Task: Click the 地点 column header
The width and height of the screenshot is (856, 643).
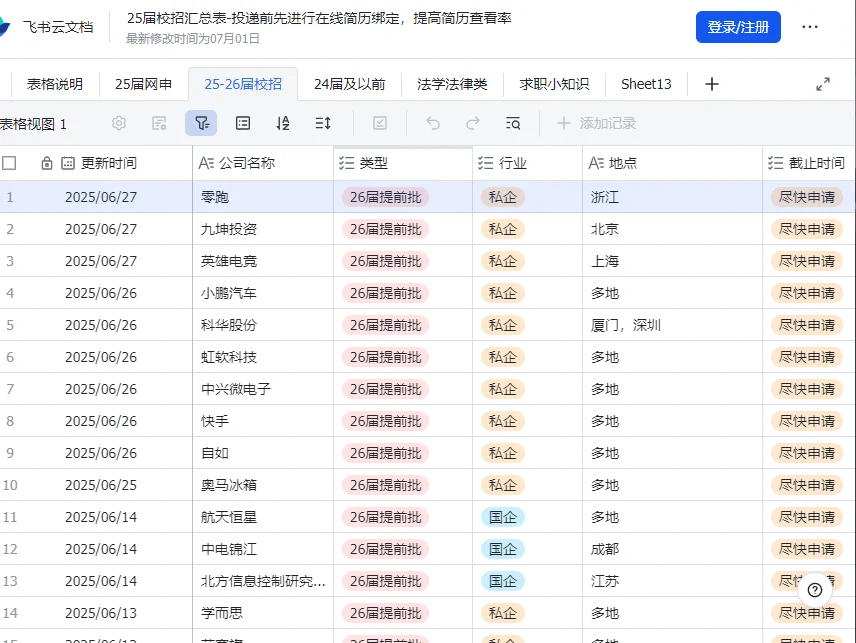Action: (673, 163)
